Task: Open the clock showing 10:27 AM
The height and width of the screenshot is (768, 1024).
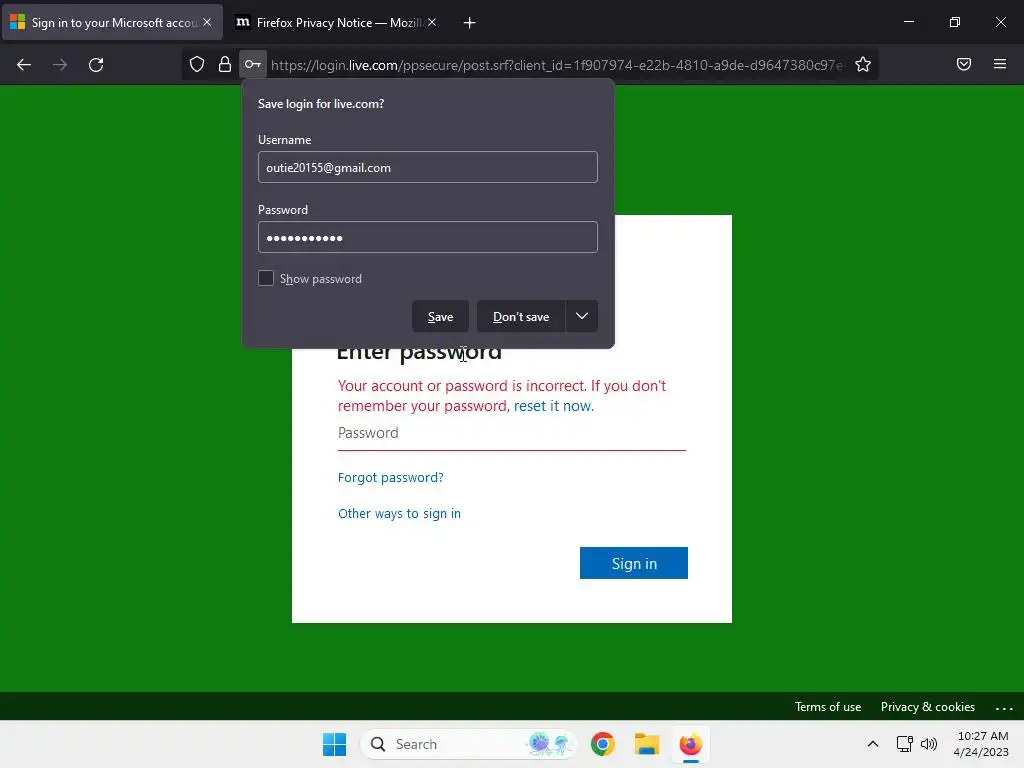Action: pyautogui.click(x=981, y=744)
